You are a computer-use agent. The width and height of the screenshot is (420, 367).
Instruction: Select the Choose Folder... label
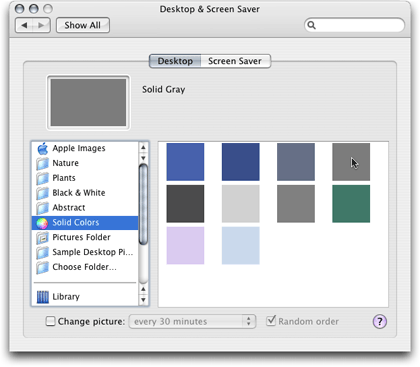click(85, 267)
